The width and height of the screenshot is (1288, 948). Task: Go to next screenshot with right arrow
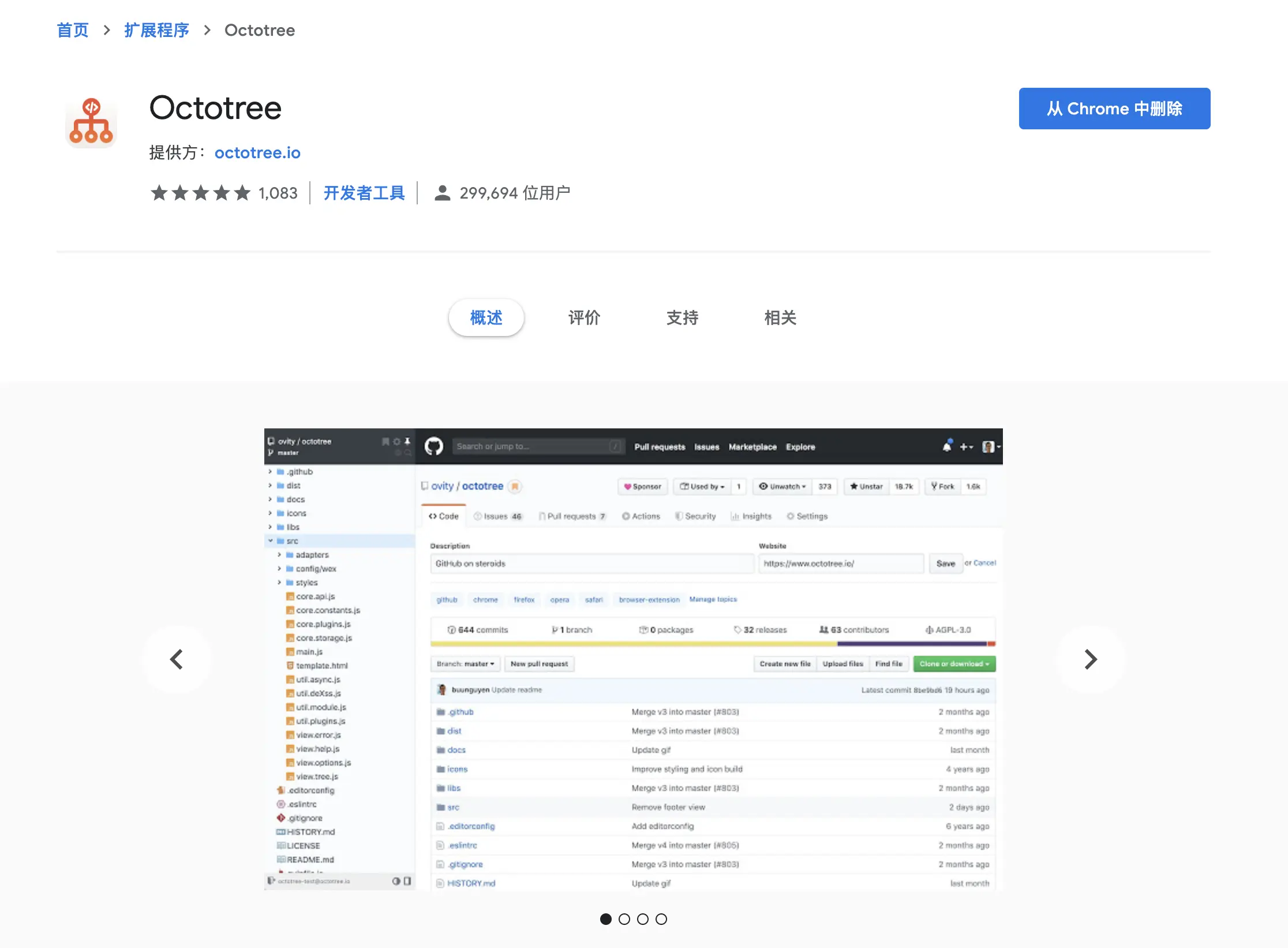[1090, 659]
